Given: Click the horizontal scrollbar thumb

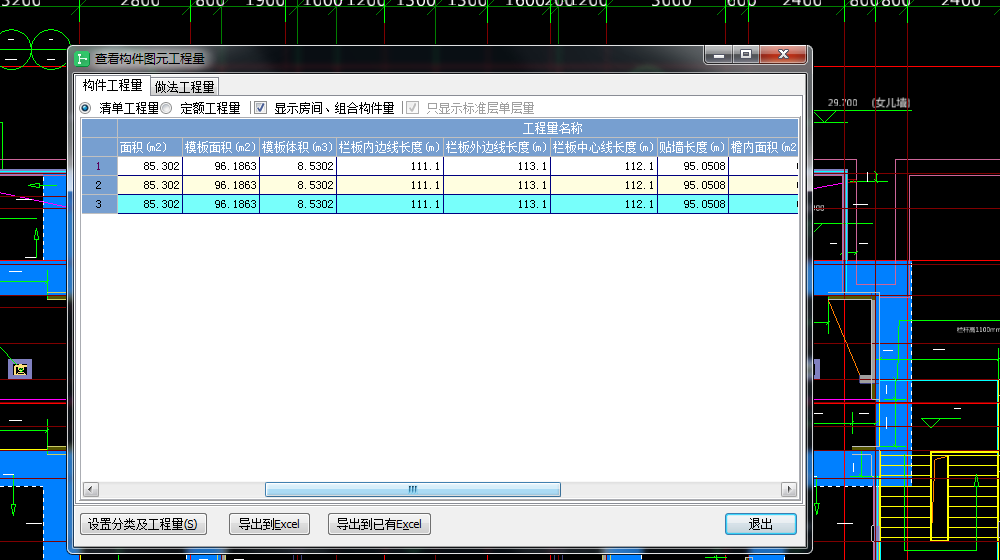Looking at the screenshot, I should tap(413, 489).
